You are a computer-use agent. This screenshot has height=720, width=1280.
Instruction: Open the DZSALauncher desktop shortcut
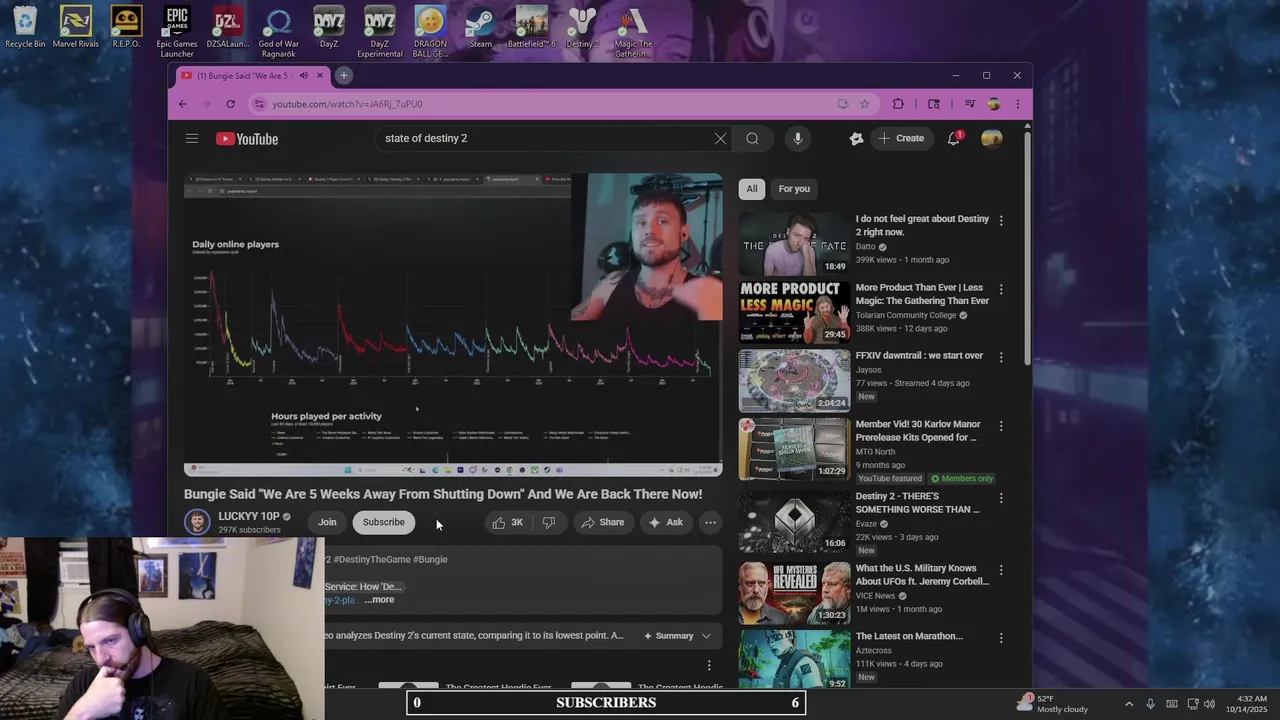[228, 27]
